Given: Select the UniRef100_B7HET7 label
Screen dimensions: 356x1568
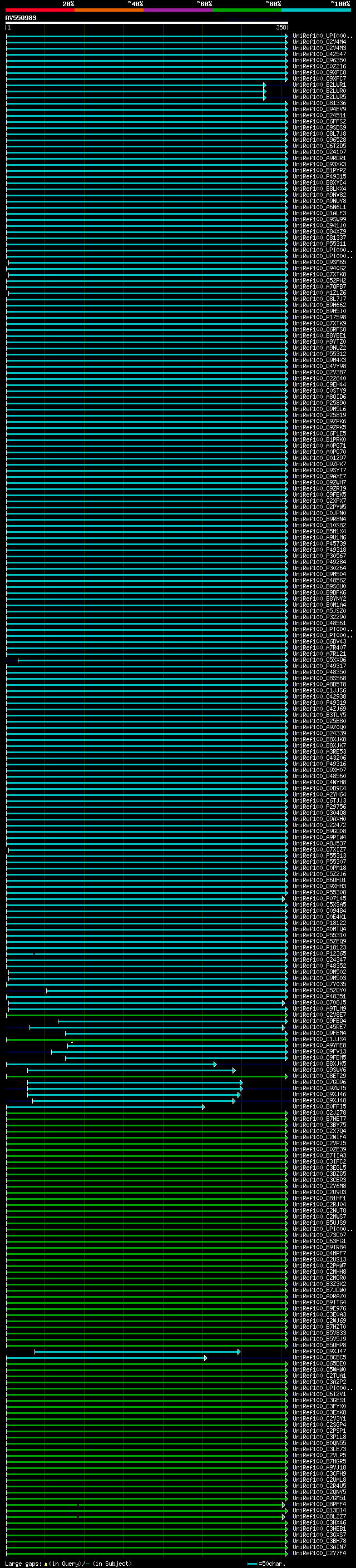Looking at the screenshot, I should click(319, 1118).
